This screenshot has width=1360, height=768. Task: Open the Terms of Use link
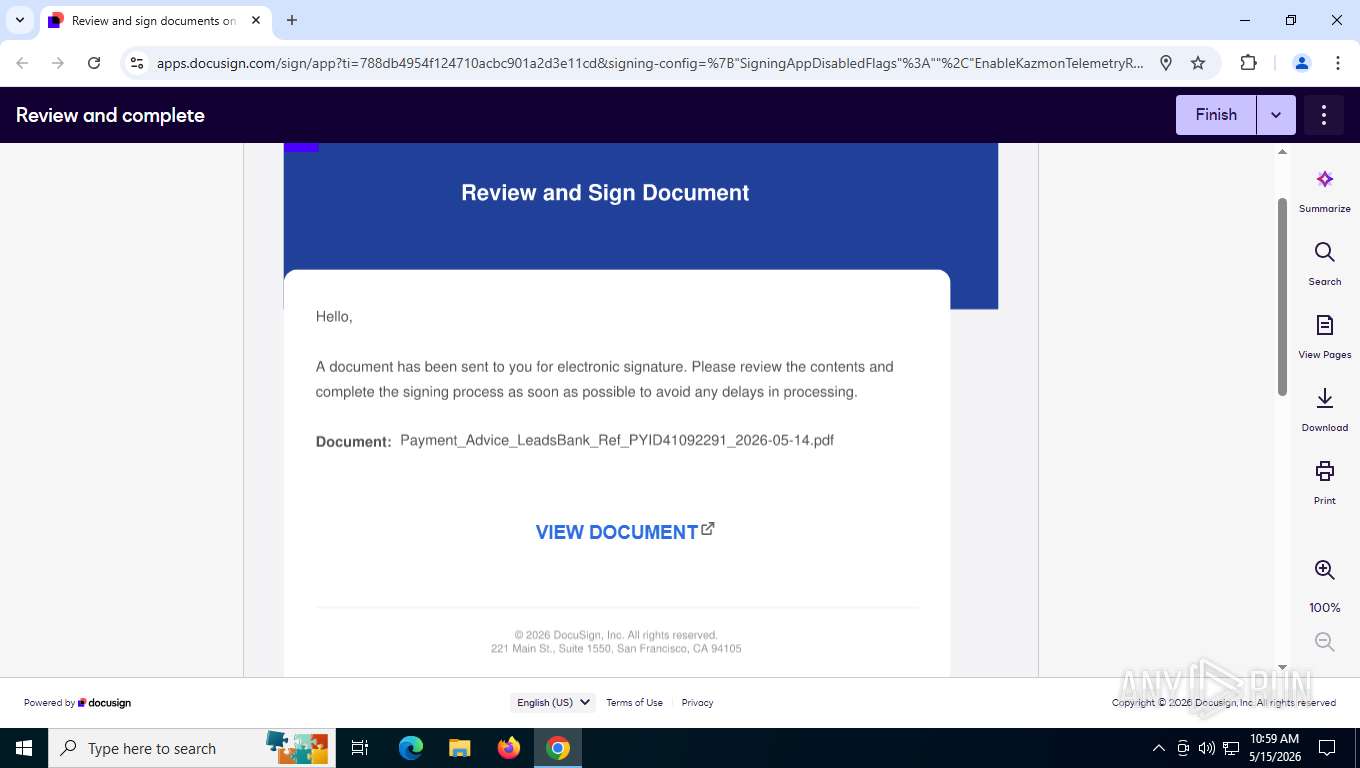[634, 702]
